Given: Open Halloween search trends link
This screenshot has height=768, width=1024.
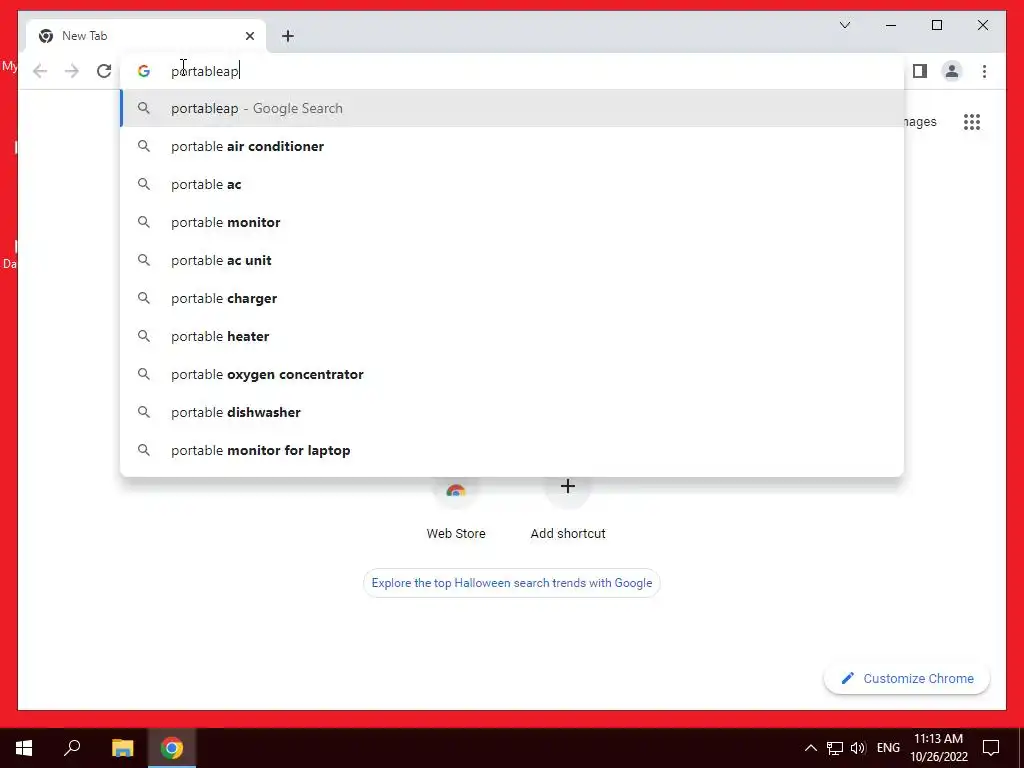Looking at the screenshot, I should point(511,583).
